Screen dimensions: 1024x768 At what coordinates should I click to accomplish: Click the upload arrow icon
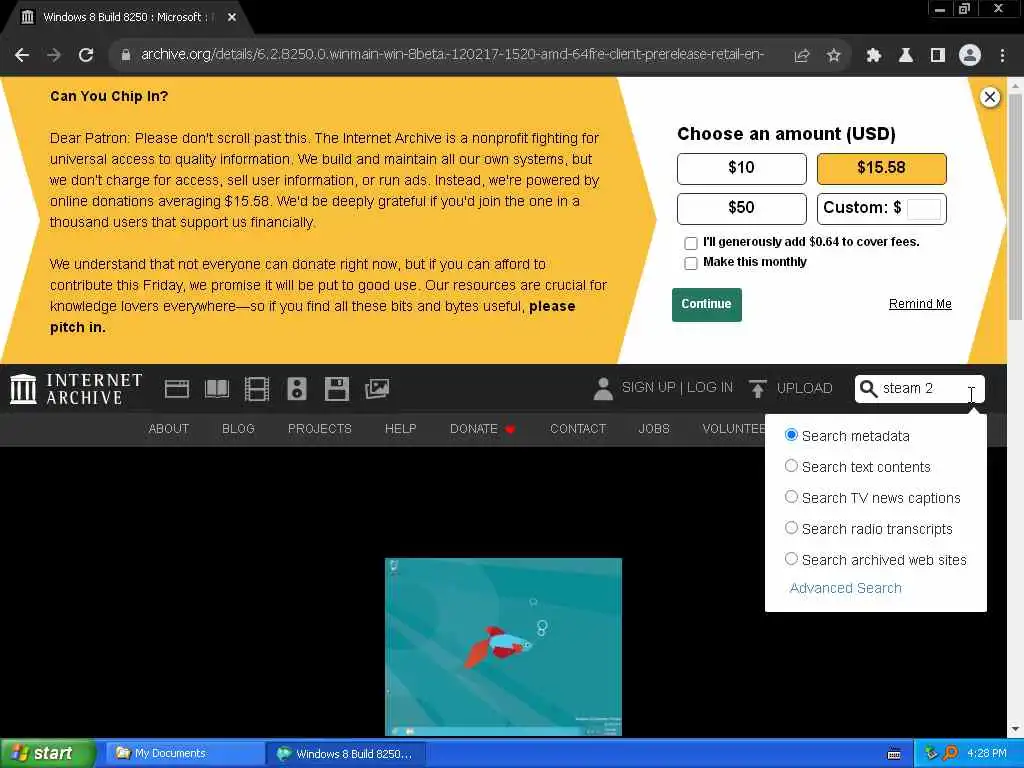[x=758, y=389]
